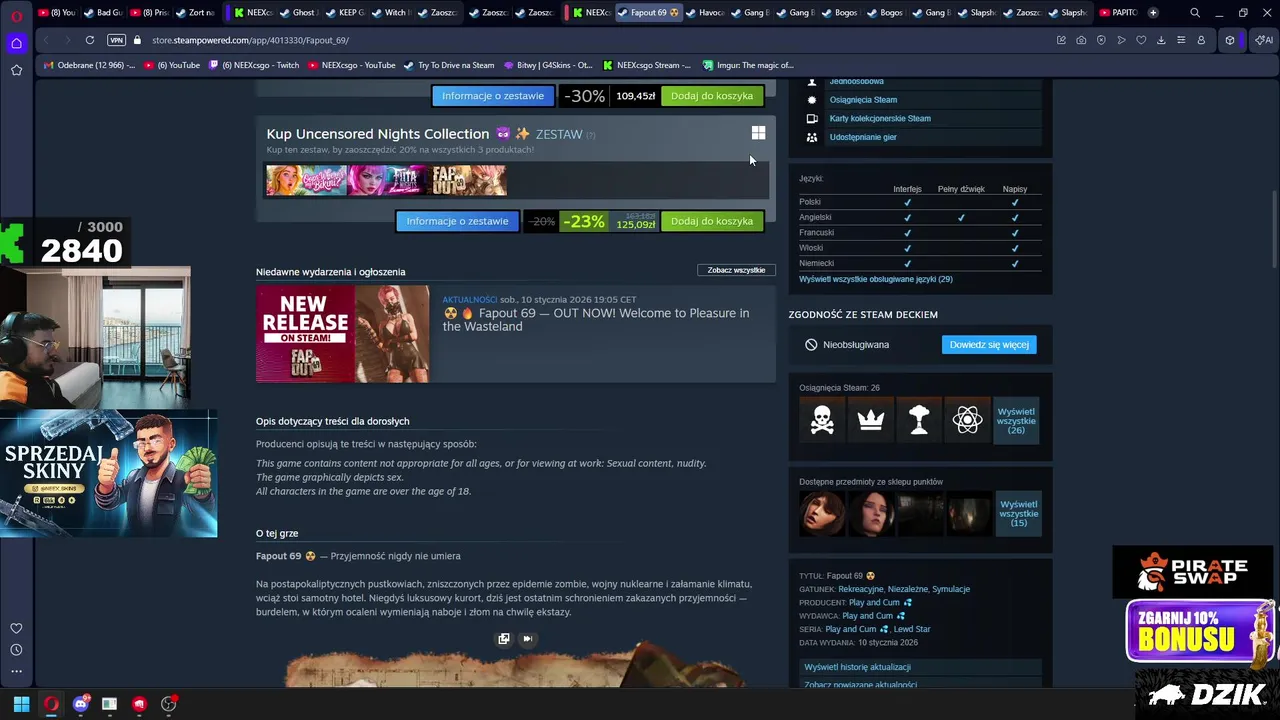The width and height of the screenshot is (1280, 720).
Task: Click pop-out video icon above artwork
Action: tap(504, 639)
